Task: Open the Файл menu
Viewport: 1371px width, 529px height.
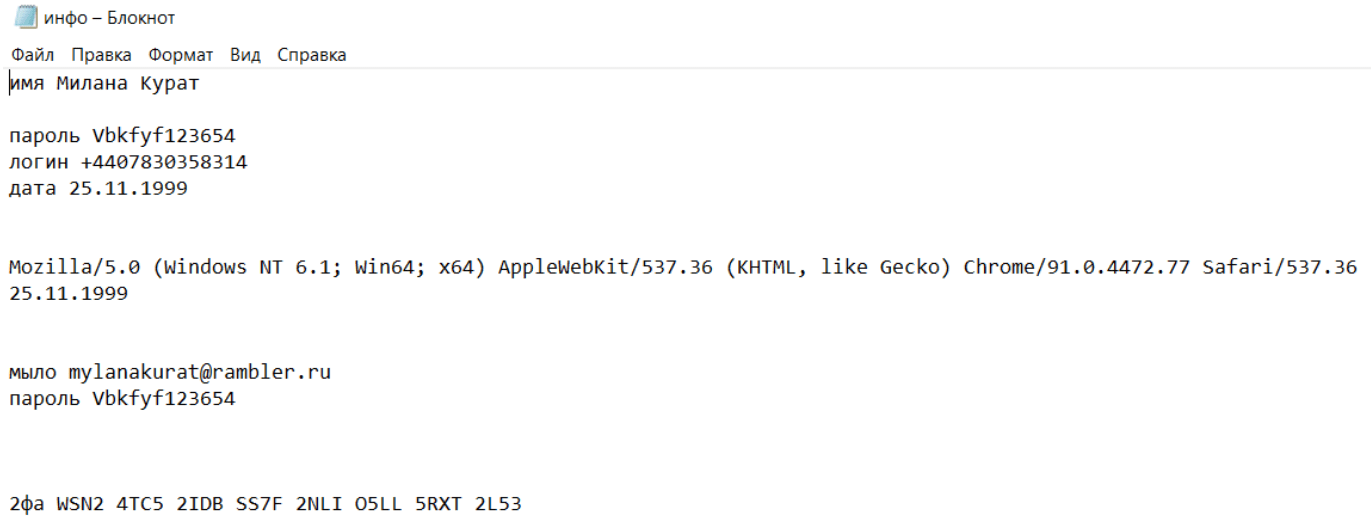Action: point(33,55)
